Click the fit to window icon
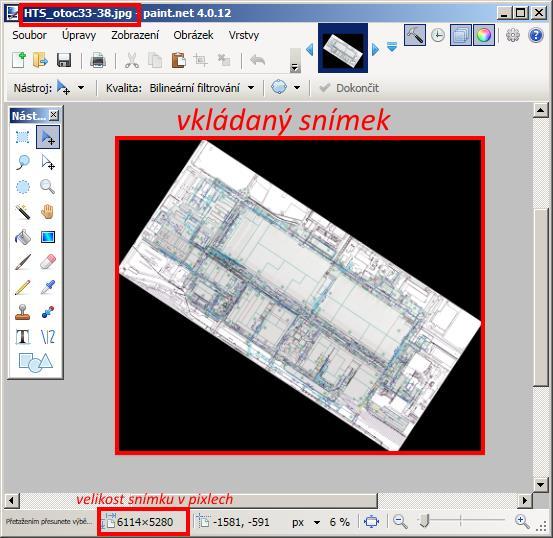 click(372, 521)
